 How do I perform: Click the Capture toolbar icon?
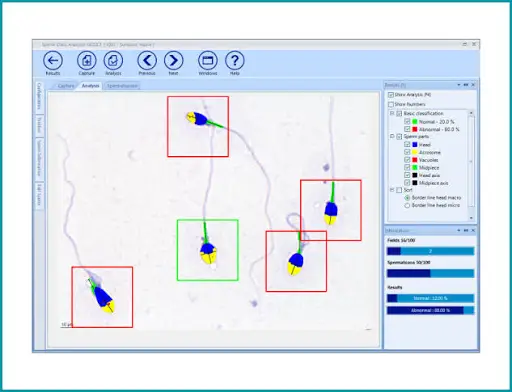(87, 61)
